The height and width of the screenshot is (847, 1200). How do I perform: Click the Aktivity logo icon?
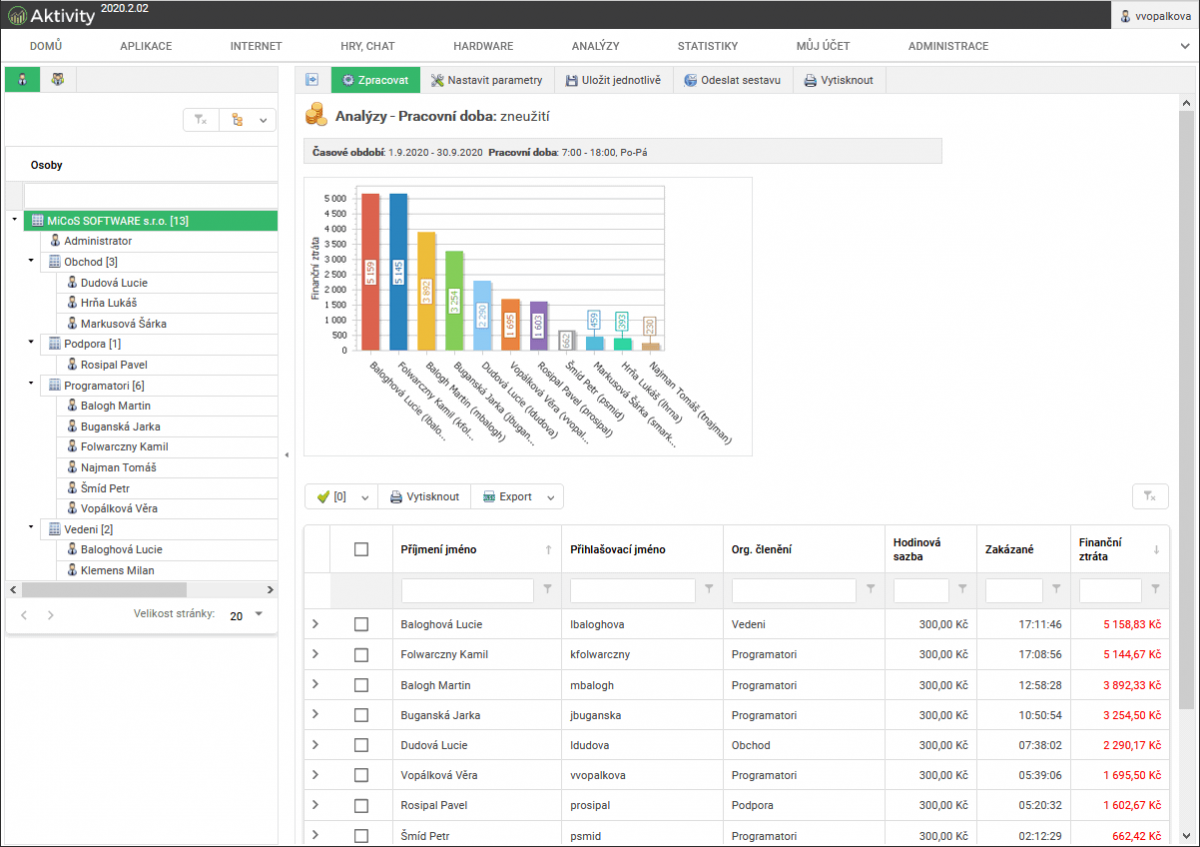(17, 15)
